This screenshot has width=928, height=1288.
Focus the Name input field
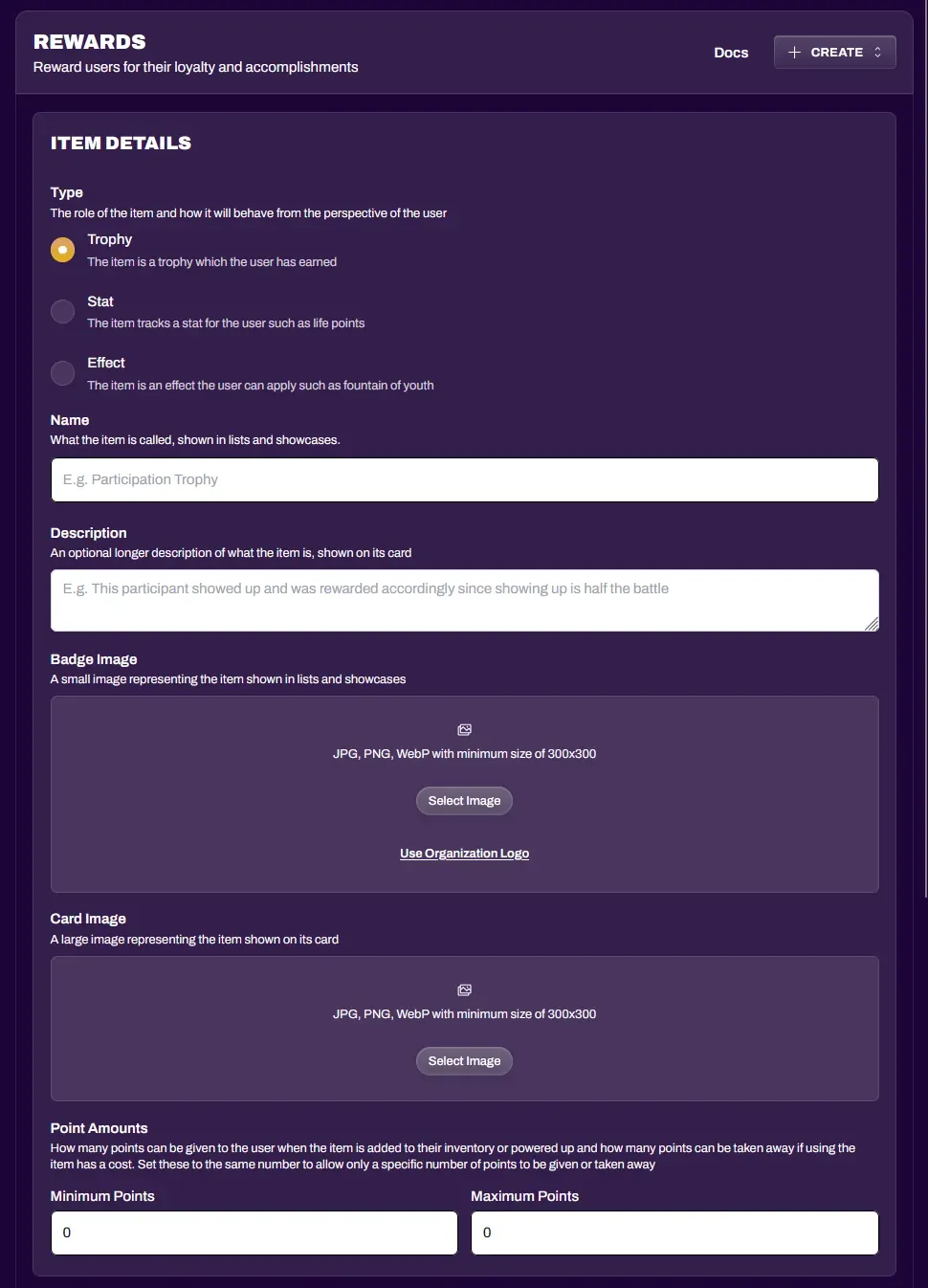pyautogui.click(x=464, y=479)
